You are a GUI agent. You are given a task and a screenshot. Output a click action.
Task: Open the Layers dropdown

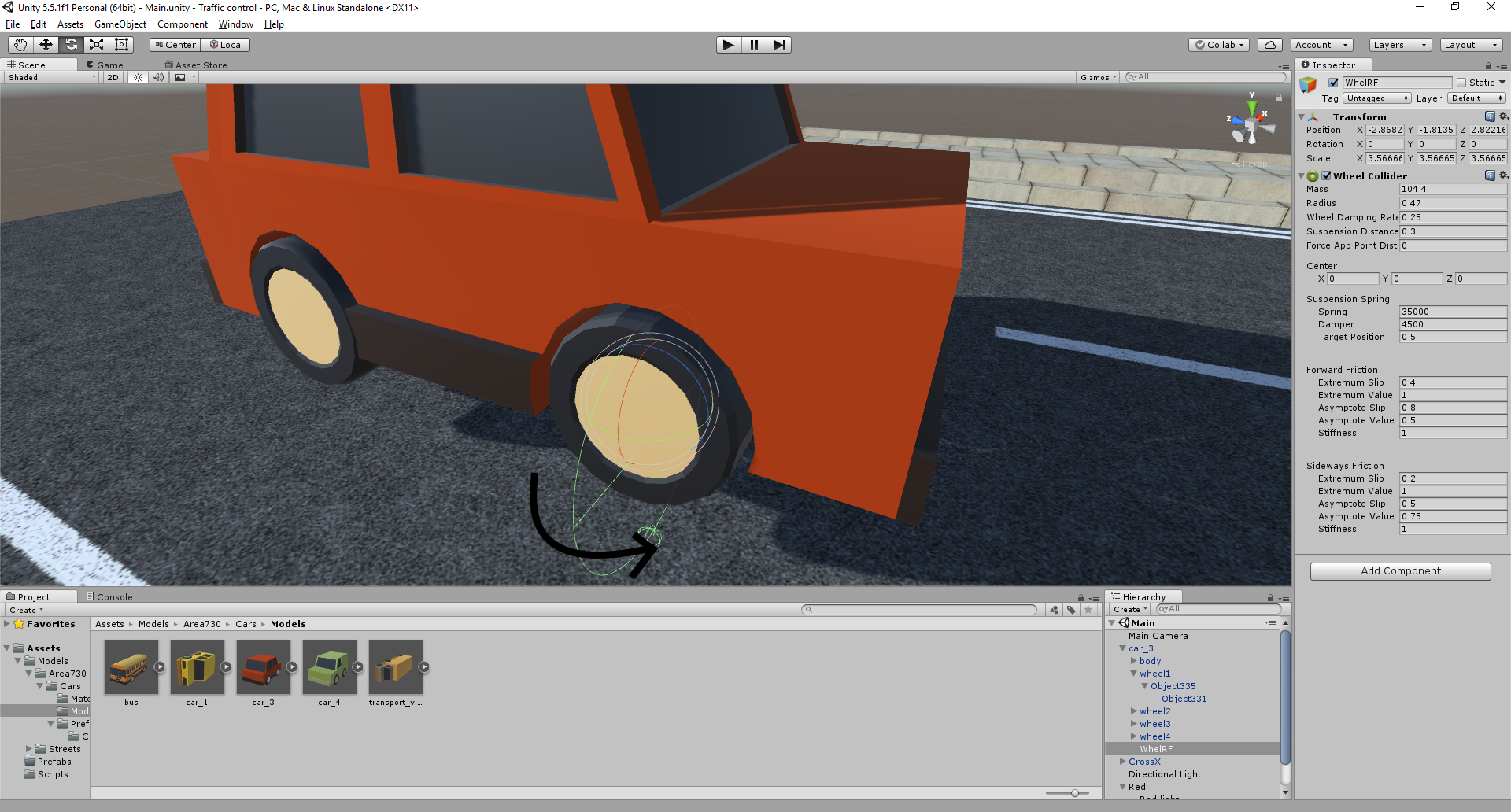pyautogui.click(x=1400, y=45)
